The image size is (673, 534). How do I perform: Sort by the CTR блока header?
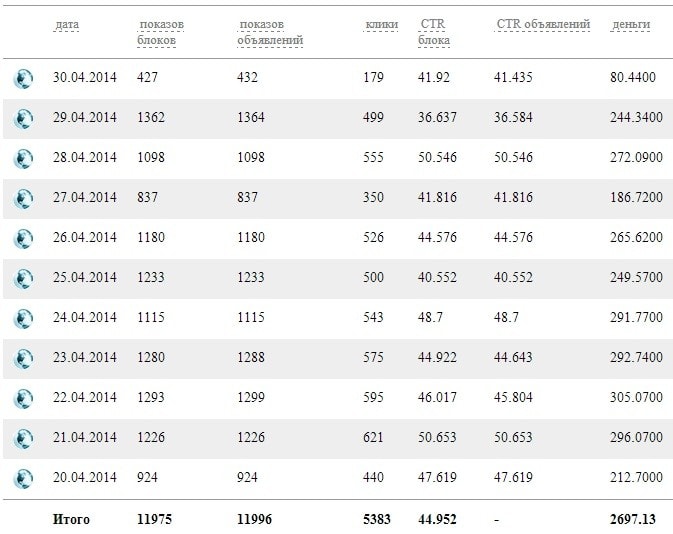point(434,32)
